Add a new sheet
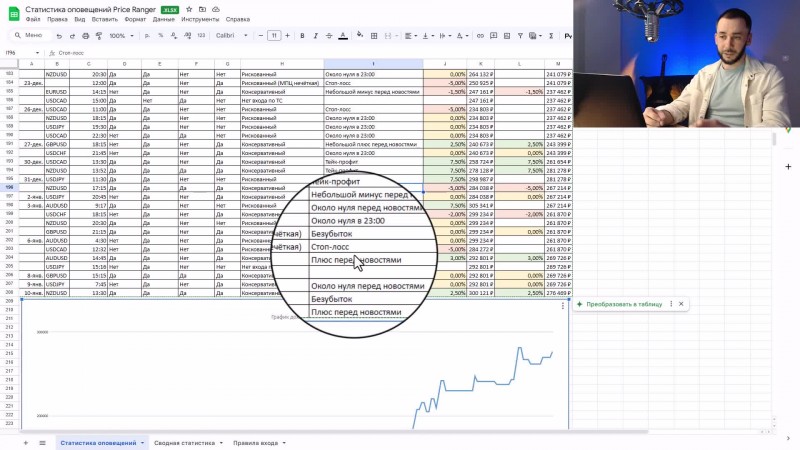 tap(26, 443)
